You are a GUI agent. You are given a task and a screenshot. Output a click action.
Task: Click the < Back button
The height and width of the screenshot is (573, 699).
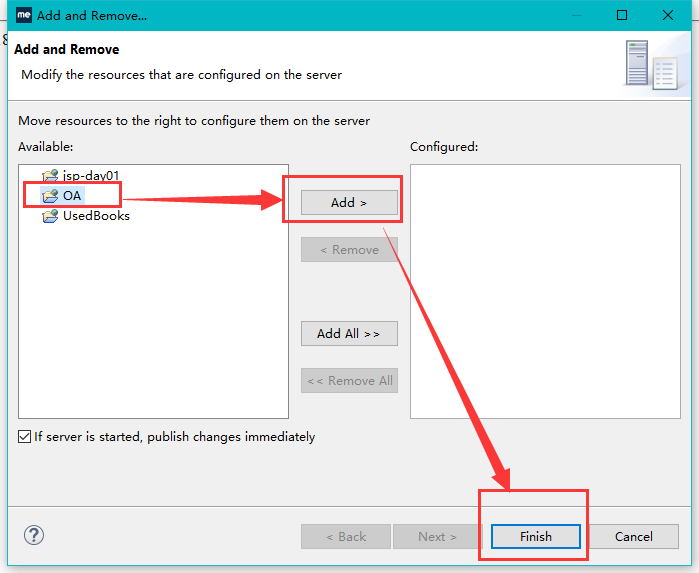point(346,536)
